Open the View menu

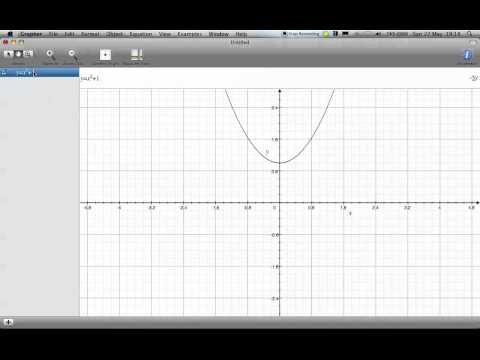point(165,34)
